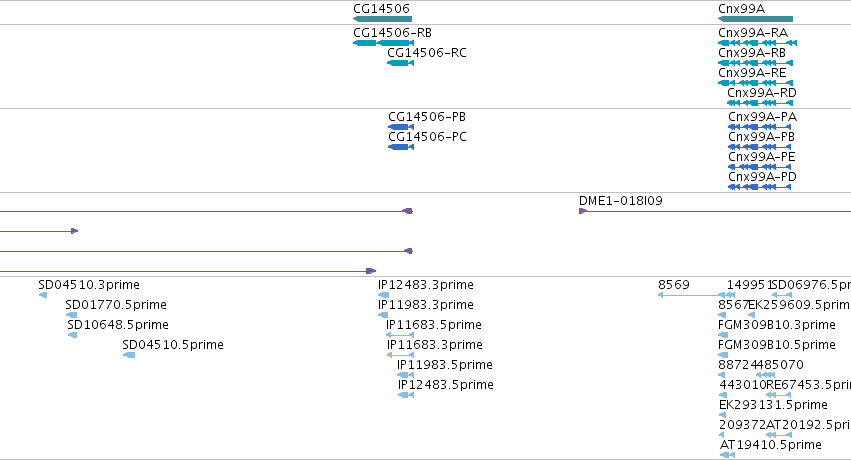851x460 pixels.
Task: Select EST label SD10648.5prime
Action: [x=118, y=325]
